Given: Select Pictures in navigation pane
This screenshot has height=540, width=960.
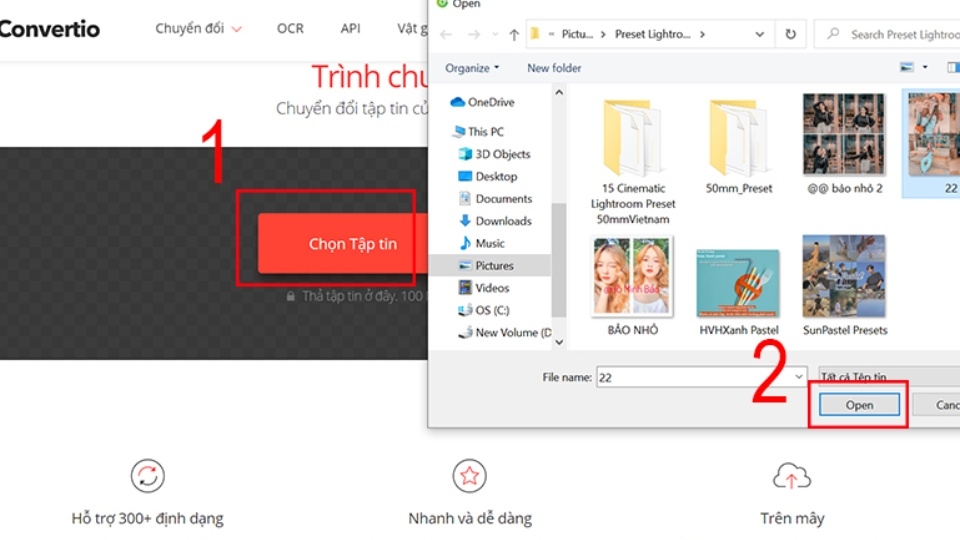Looking at the screenshot, I should (x=486, y=266).
